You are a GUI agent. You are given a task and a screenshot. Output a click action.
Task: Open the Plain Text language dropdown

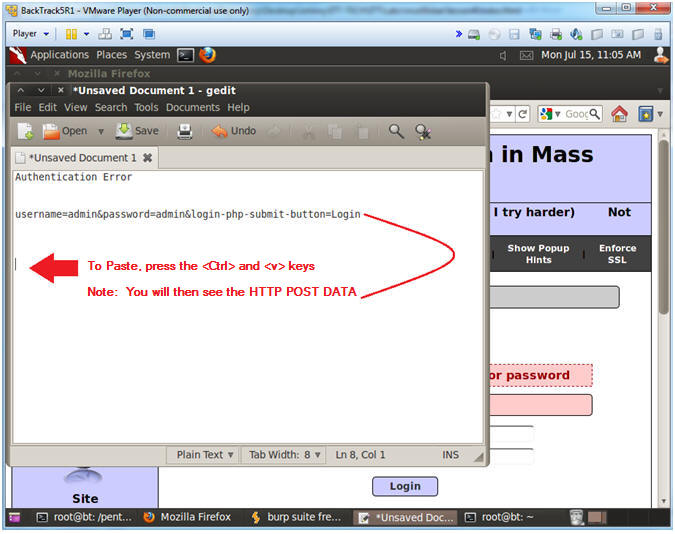pos(205,455)
